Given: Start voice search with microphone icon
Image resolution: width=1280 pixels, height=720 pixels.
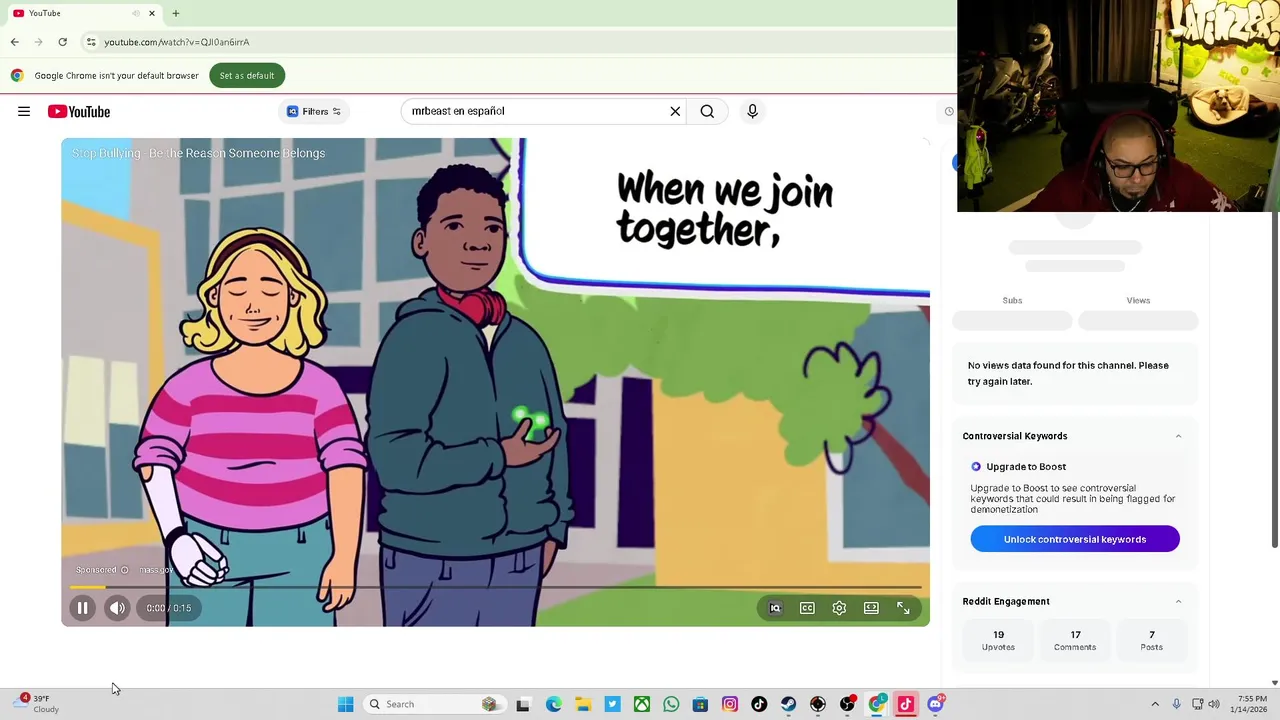Looking at the screenshot, I should 752,111.
